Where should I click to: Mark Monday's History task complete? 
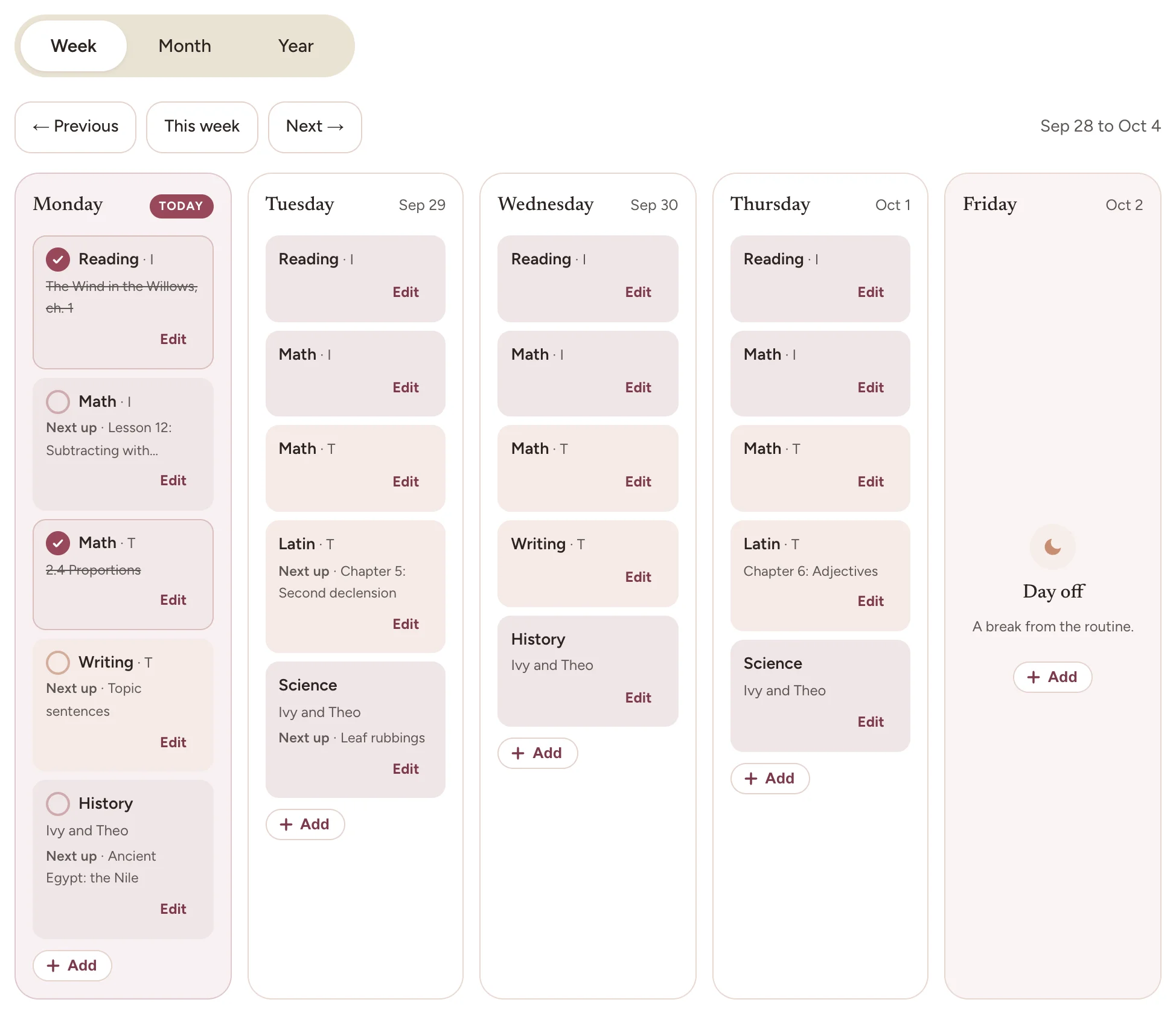58,804
